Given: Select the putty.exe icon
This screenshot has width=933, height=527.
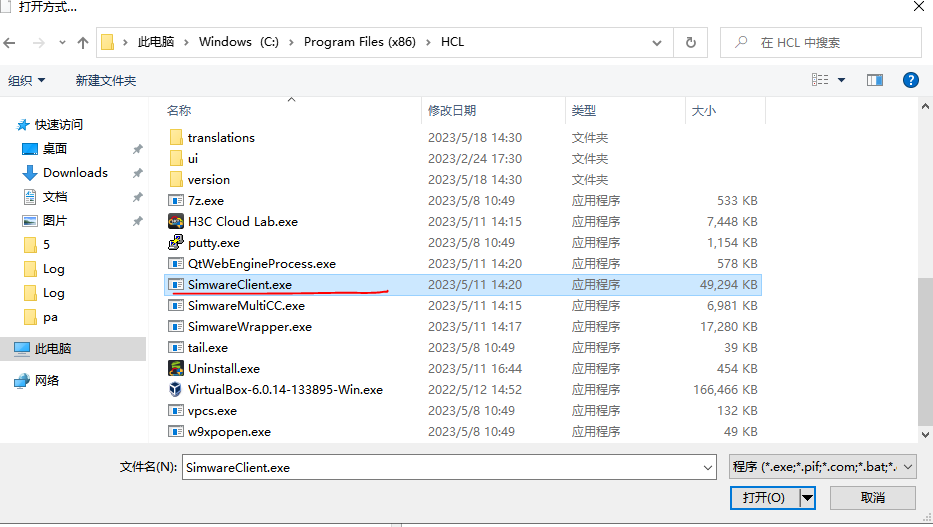Looking at the screenshot, I should click(176, 242).
